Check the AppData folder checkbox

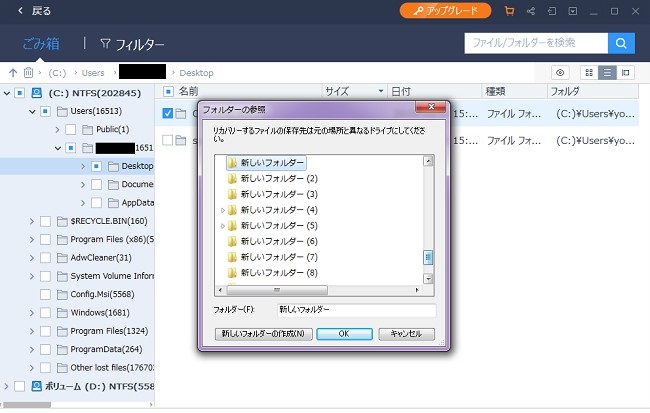click(x=96, y=203)
